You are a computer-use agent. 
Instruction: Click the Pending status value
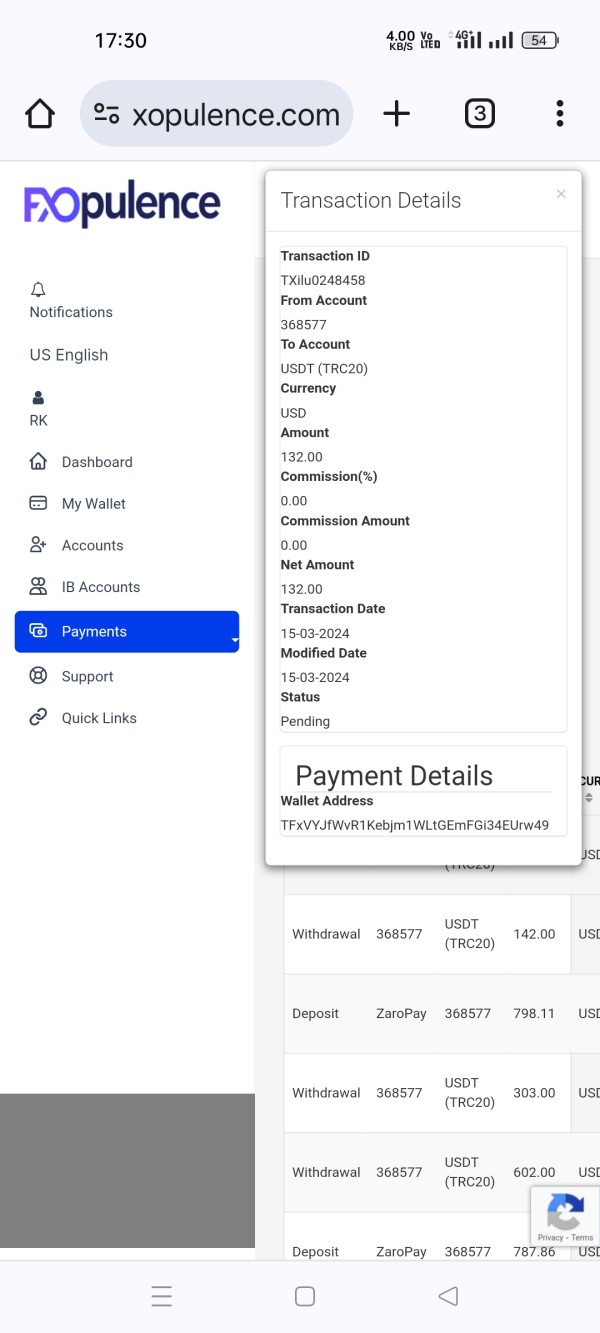[x=305, y=721]
